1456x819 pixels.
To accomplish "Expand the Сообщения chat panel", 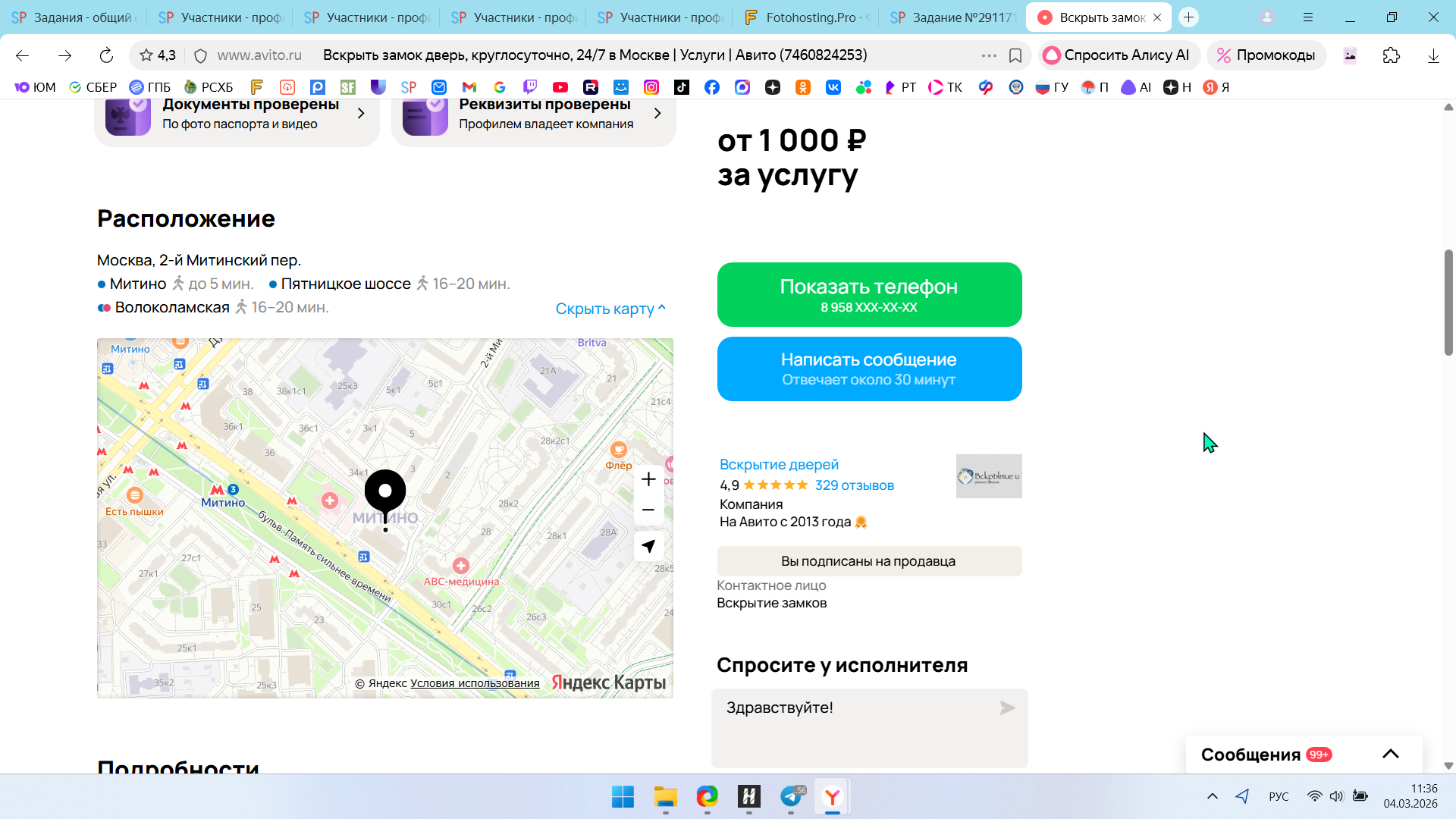I will tap(1390, 754).
